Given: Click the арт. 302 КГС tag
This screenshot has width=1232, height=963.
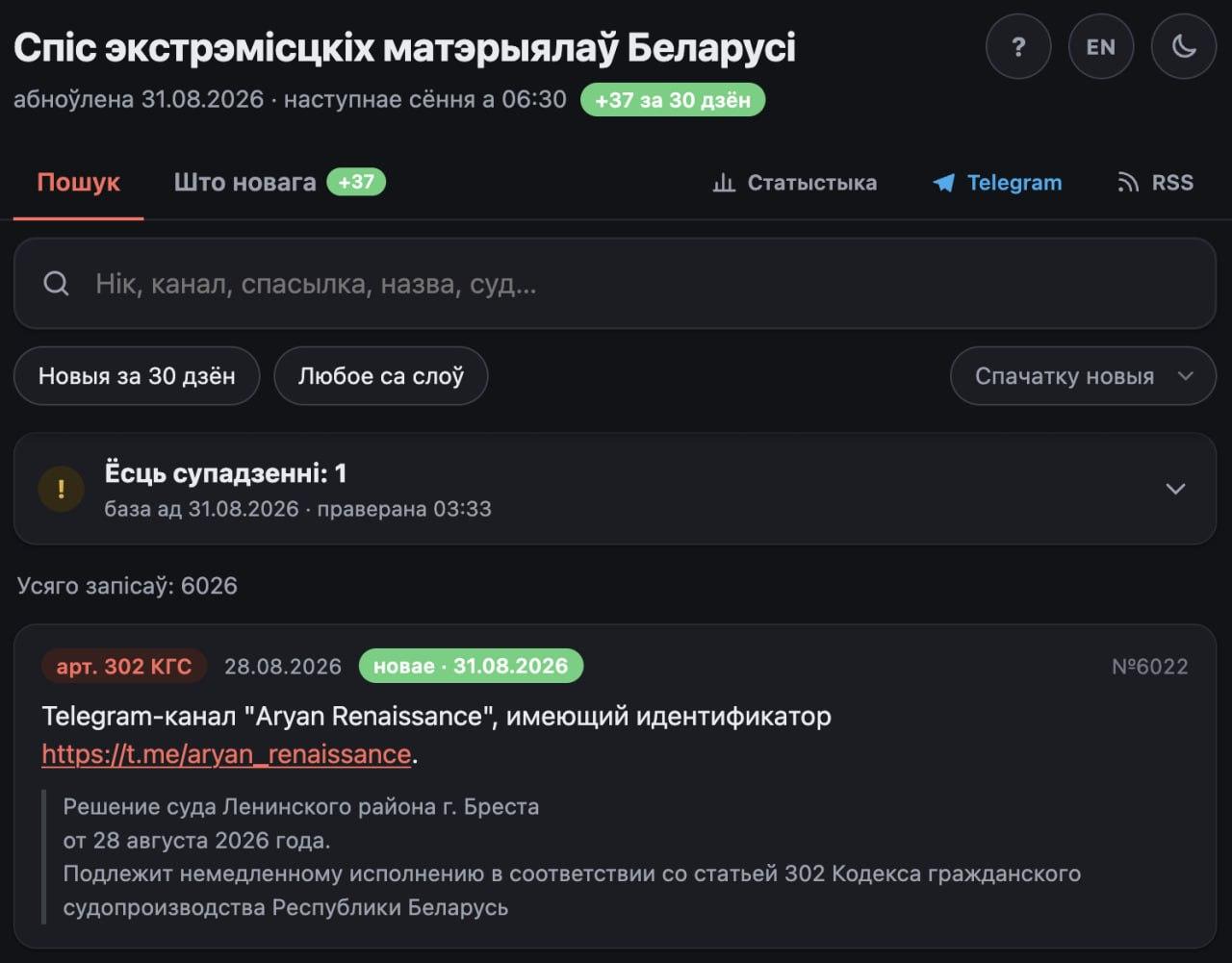Looking at the screenshot, I should (x=124, y=666).
